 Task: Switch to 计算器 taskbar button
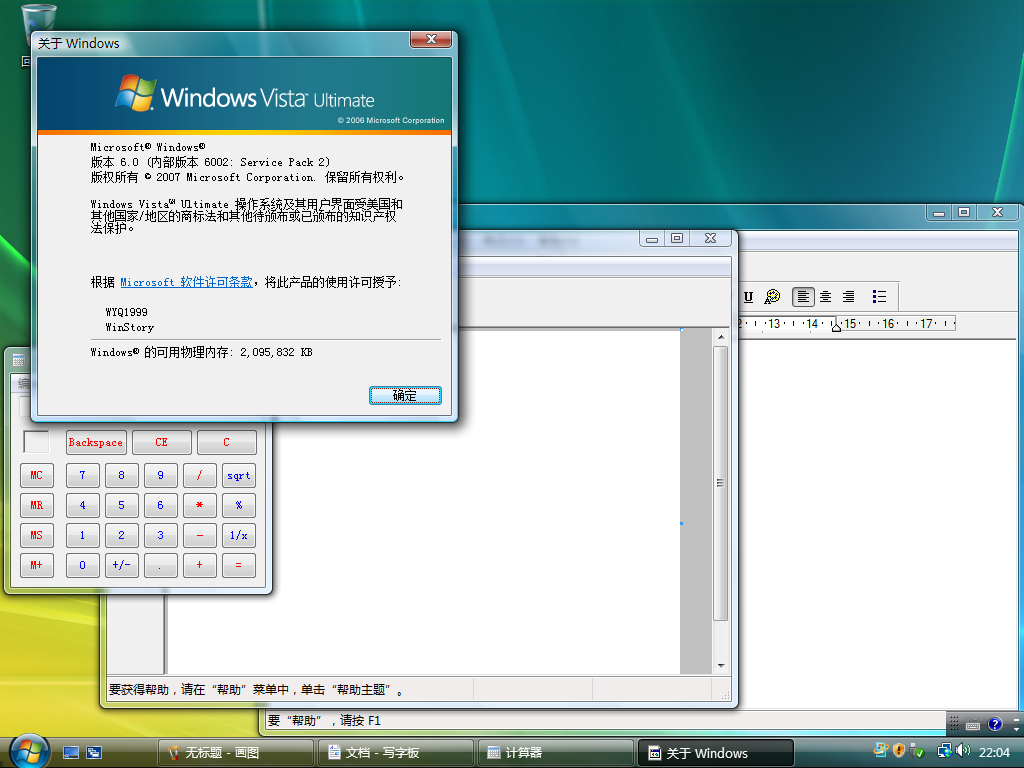[x=556, y=753]
